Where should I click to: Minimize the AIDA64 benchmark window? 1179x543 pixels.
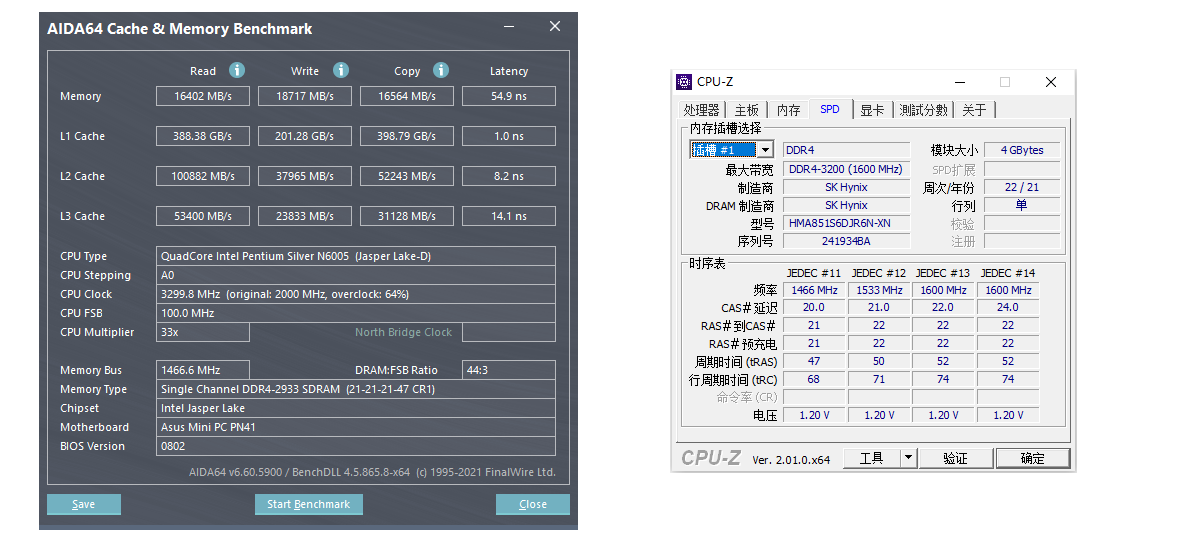coord(511,27)
